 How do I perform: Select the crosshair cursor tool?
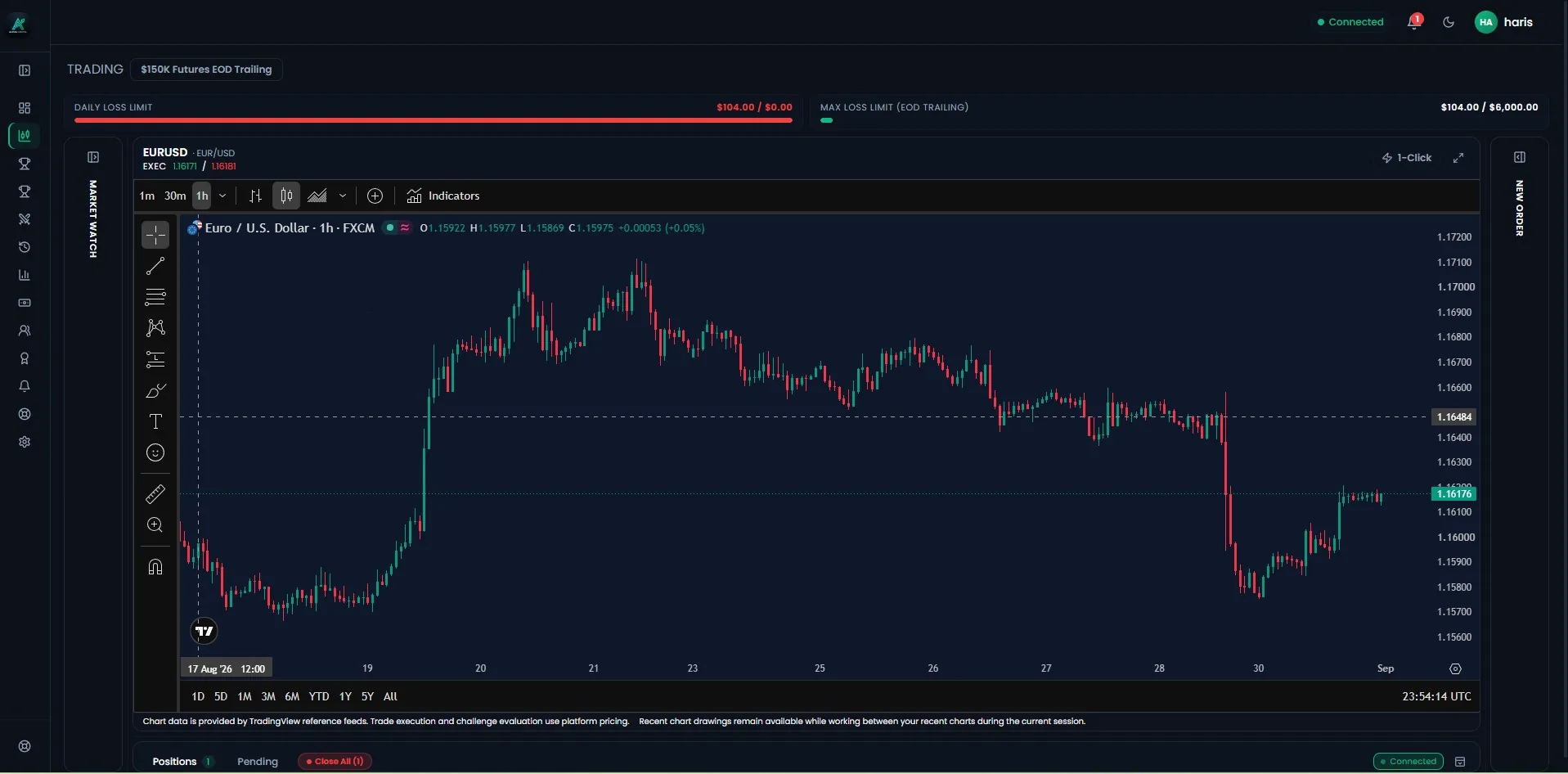155,235
